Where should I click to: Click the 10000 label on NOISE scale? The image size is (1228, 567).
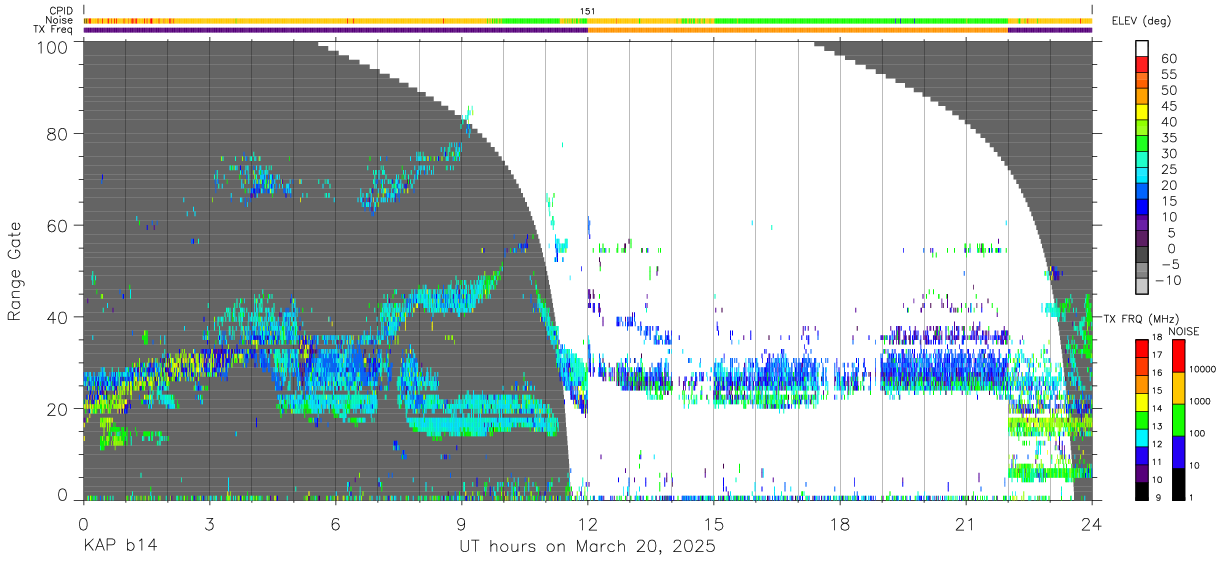[x=1204, y=371]
